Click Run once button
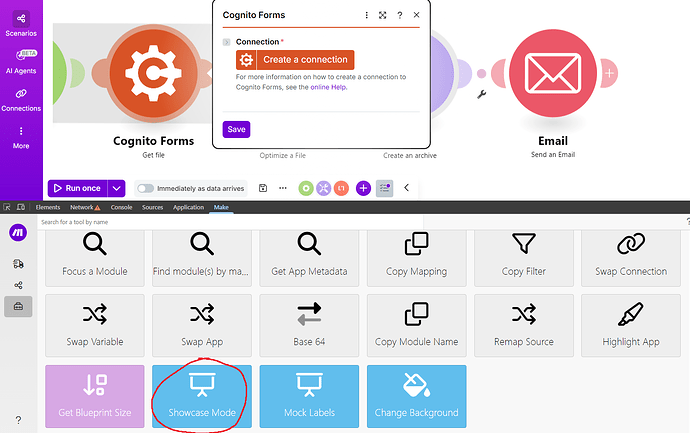 [77, 188]
